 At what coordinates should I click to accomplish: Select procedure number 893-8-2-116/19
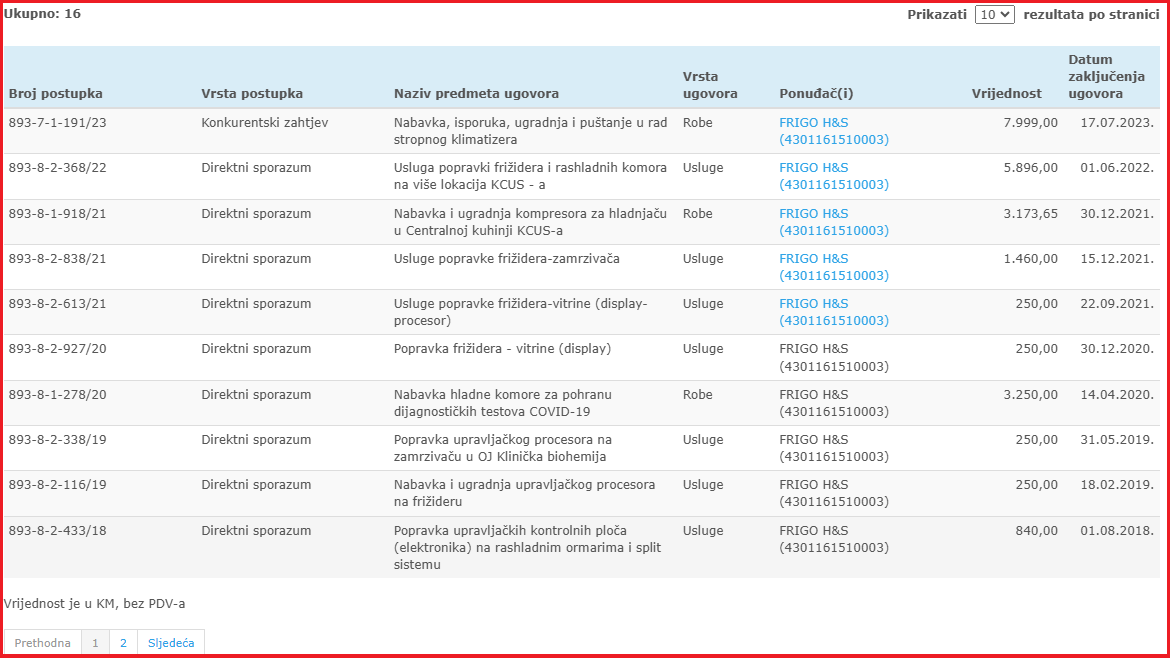pyautogui.click(x=57, y=484)
